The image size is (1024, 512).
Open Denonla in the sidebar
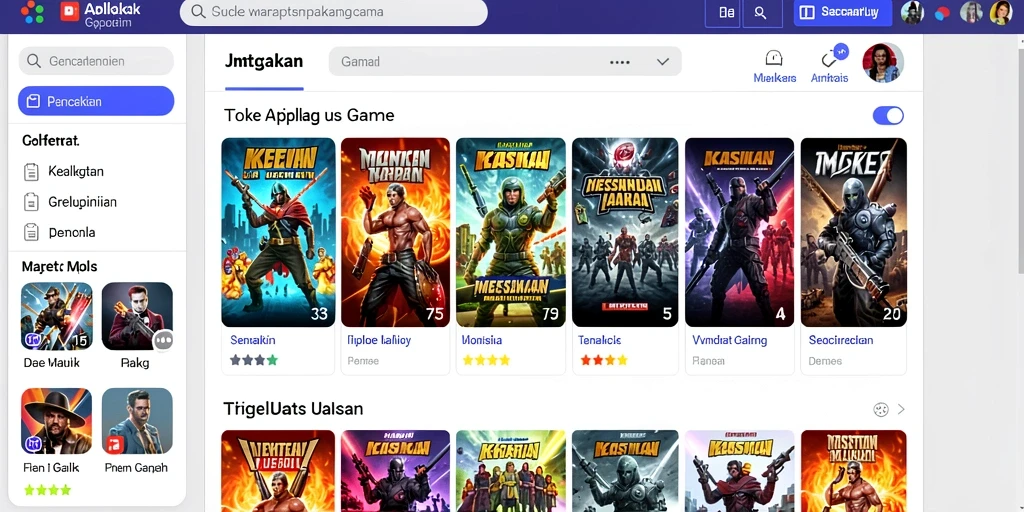72,232
